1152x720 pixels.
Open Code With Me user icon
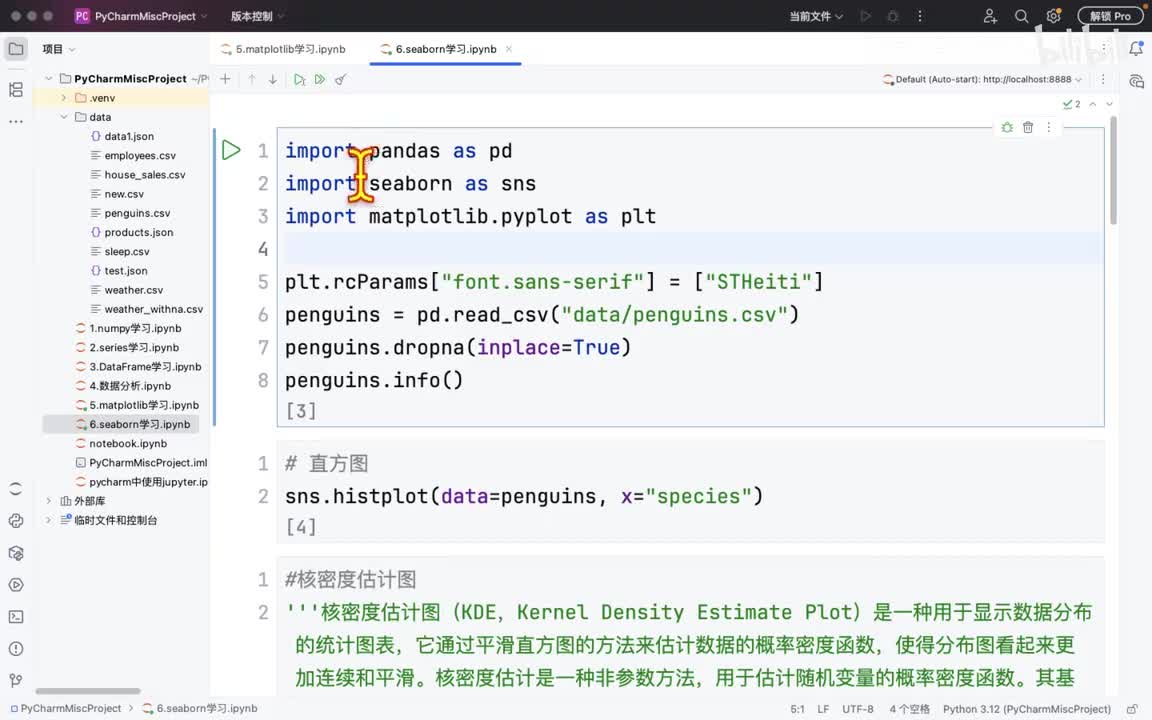coord(990,16)
